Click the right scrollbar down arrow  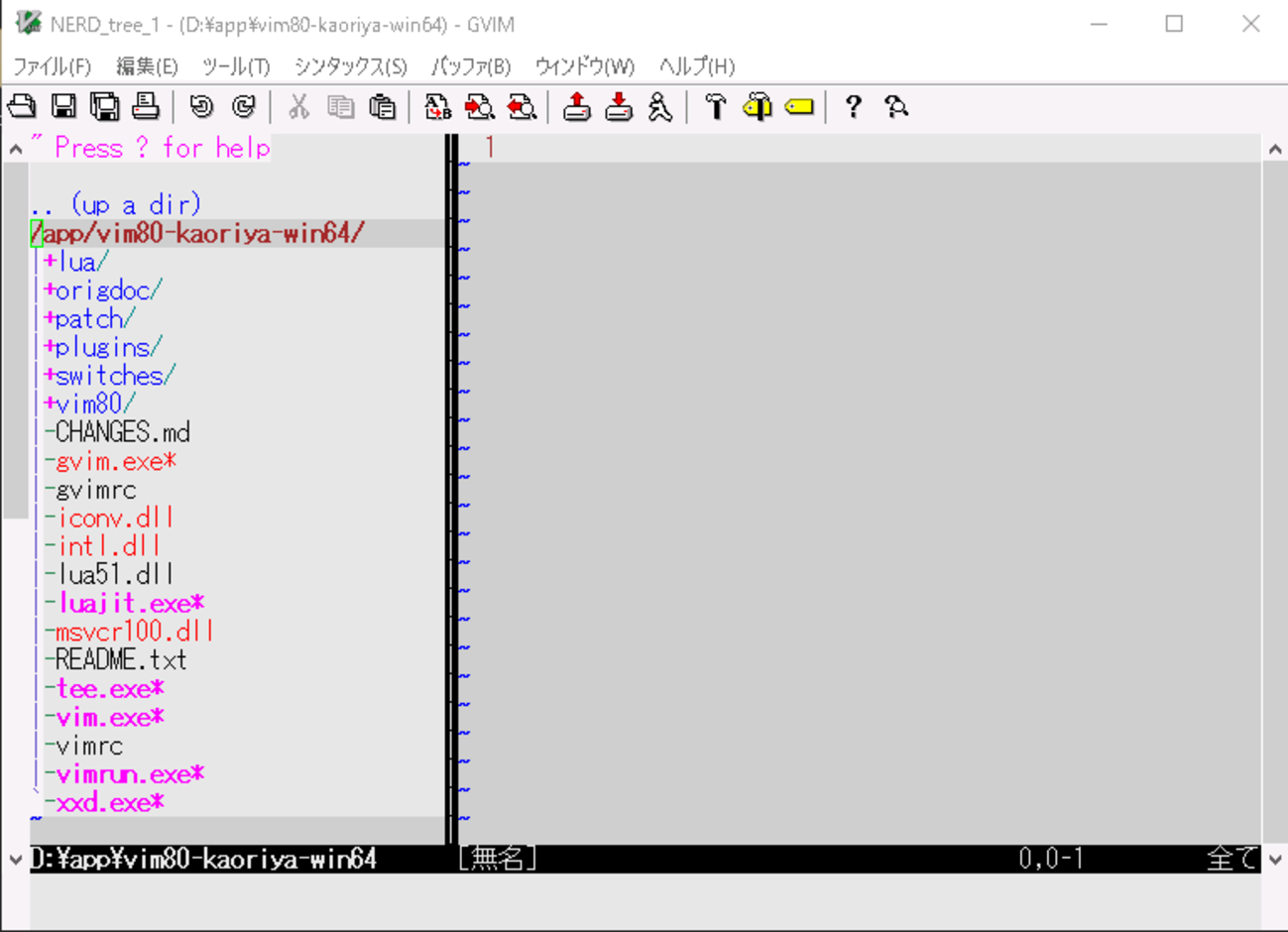tap(1275, 860)
